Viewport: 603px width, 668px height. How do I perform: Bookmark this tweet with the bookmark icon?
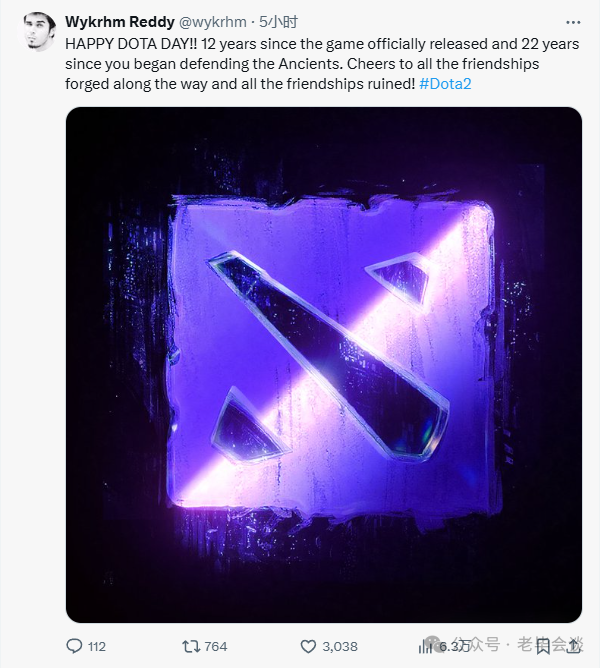tap(542, 647)
